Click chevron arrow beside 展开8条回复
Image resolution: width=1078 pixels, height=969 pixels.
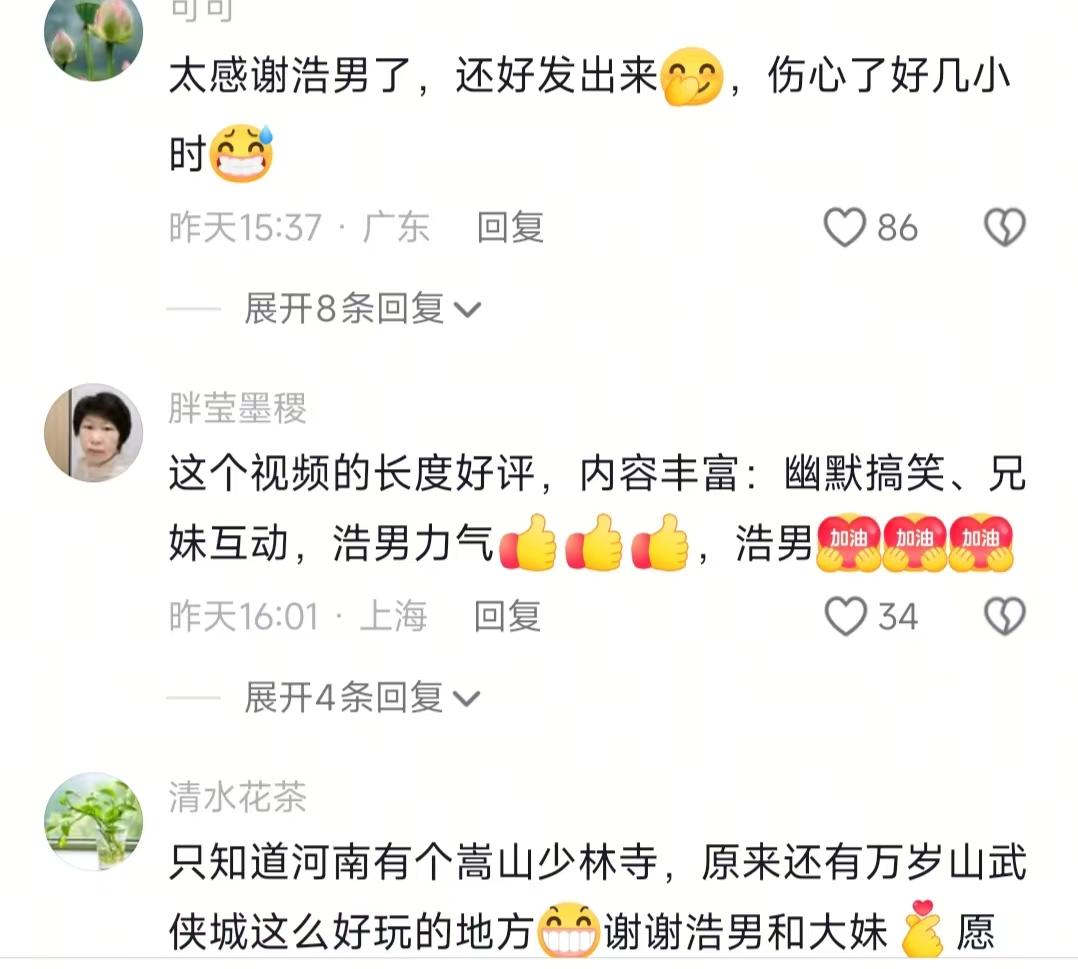pyautogui.click(x=468, y=310)
